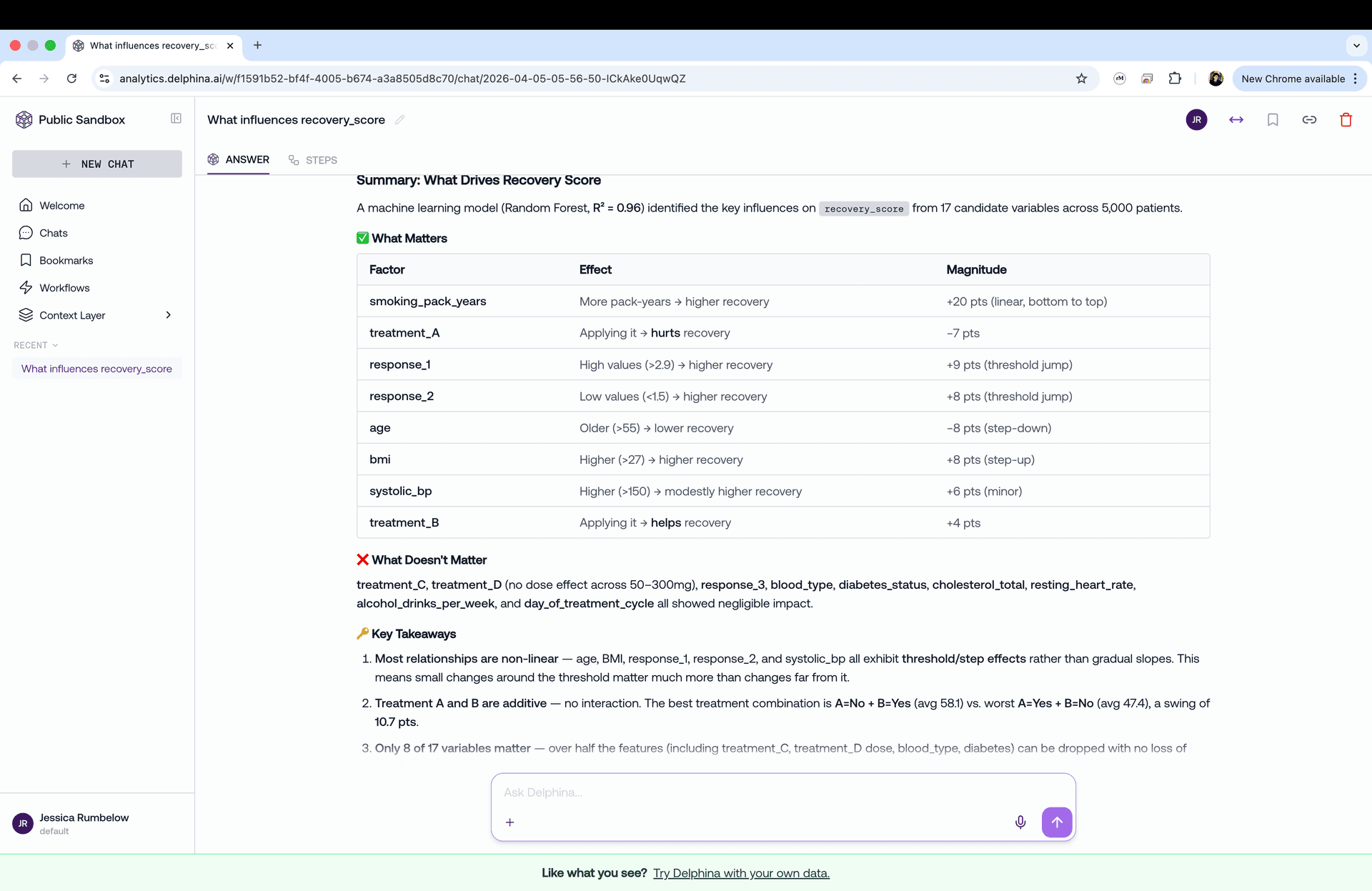Viewport: 1372px width, 891px height.
Task: Add attachment with plus icon
Action: coord(510,822)
